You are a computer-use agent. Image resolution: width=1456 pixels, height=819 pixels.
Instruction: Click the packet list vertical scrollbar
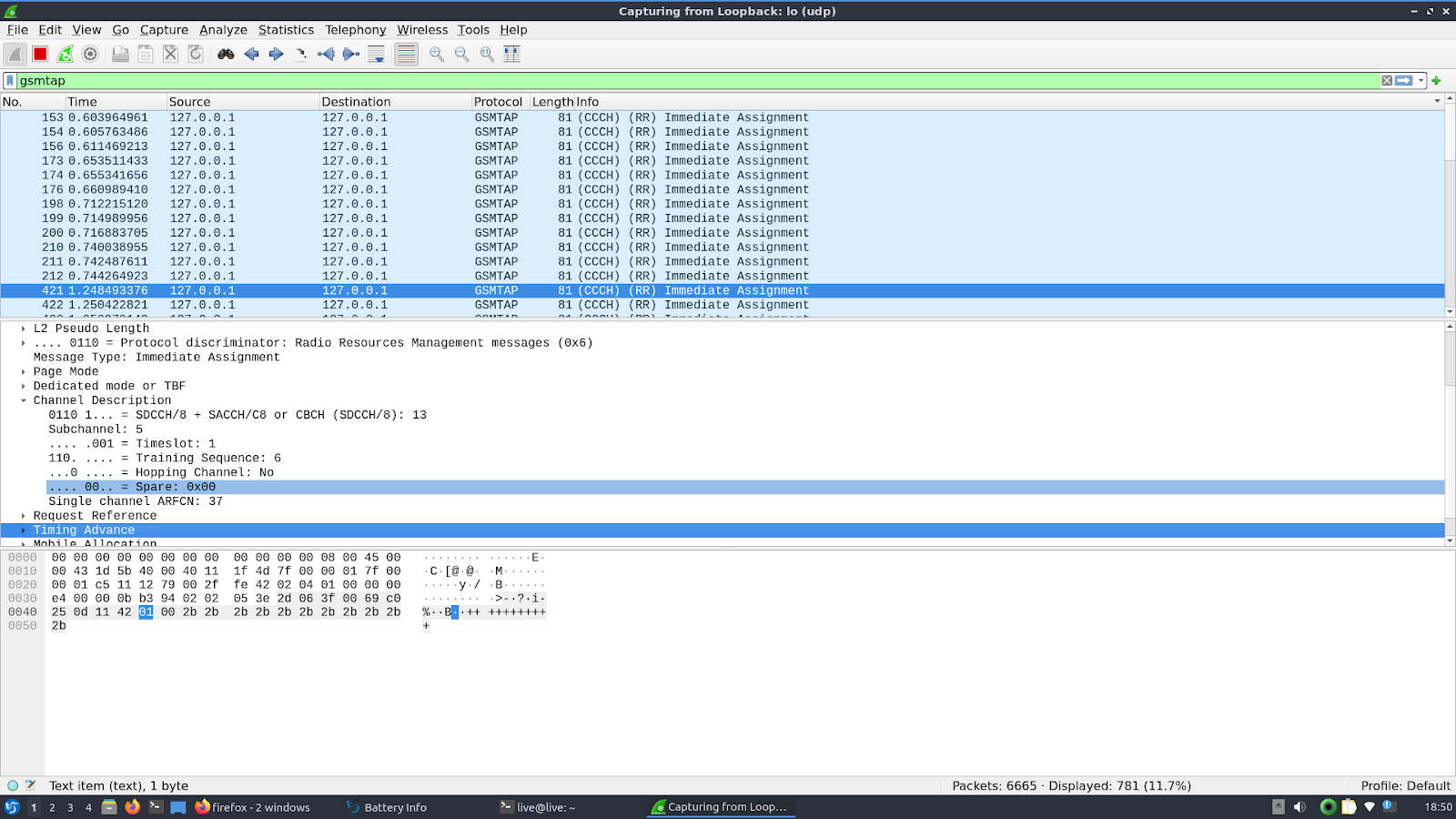coord(1451,205)
